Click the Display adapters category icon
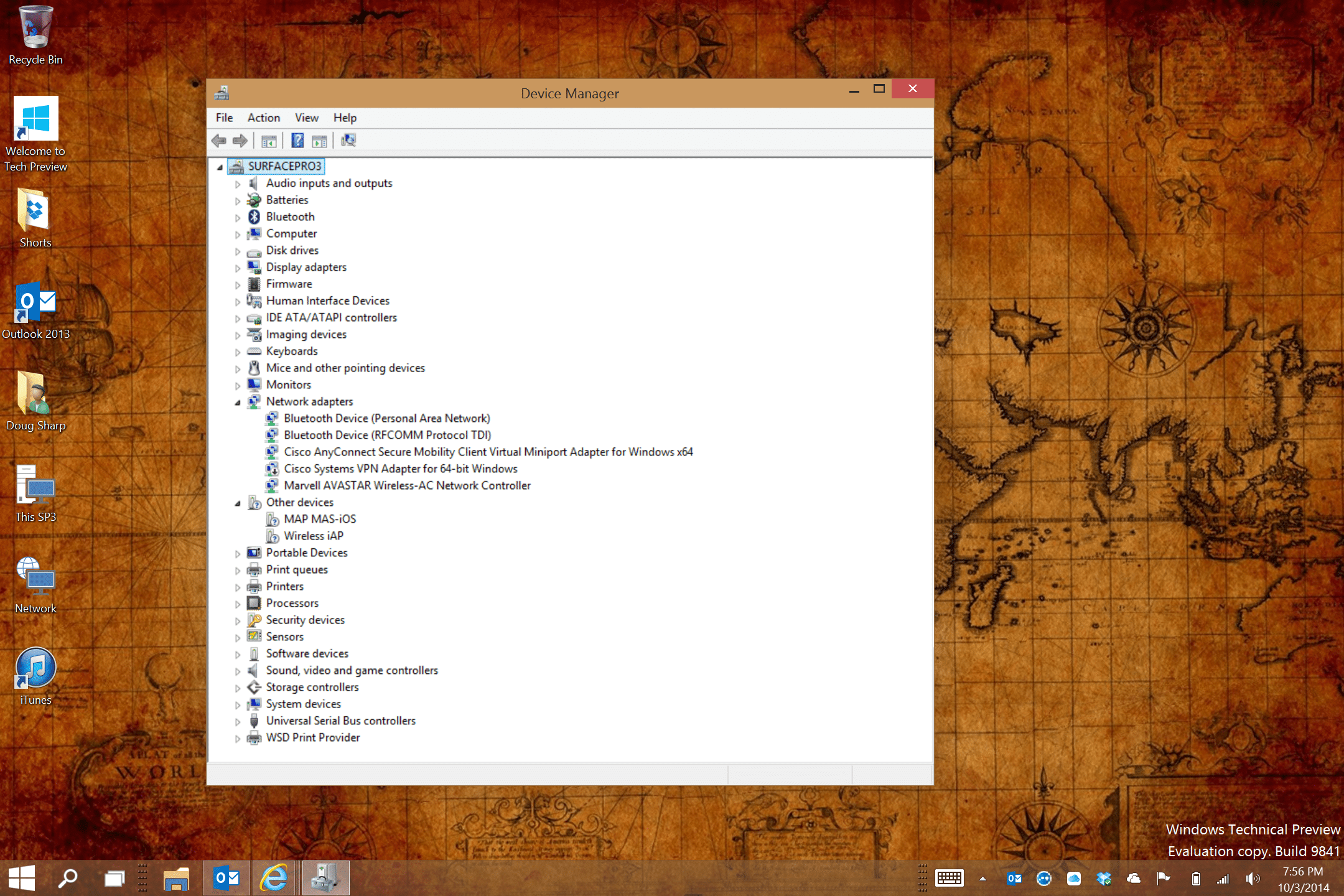This screenshot has width=1344, height=896. point(254,267)
